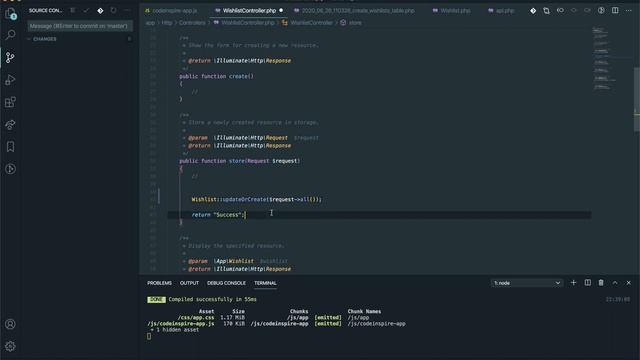Open editor more actions ellipsis
This screenshot has width=640, height=360.
[629, 11]
